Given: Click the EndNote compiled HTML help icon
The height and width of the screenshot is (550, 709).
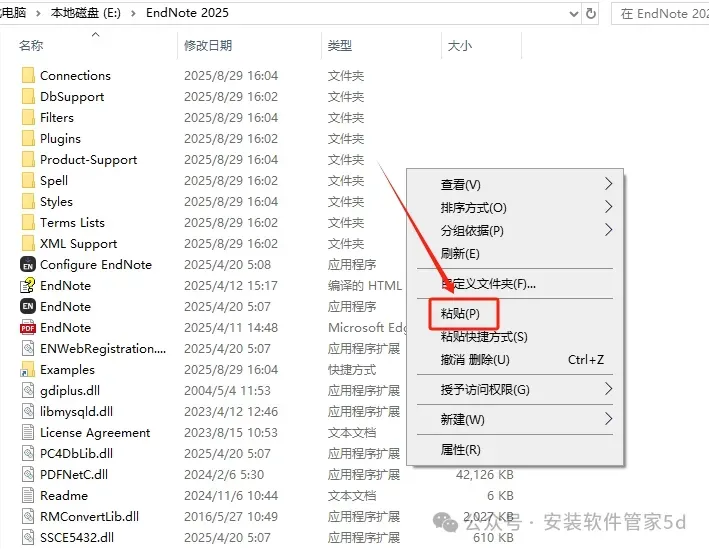Looking at the screenshot, I should (28, 285).
